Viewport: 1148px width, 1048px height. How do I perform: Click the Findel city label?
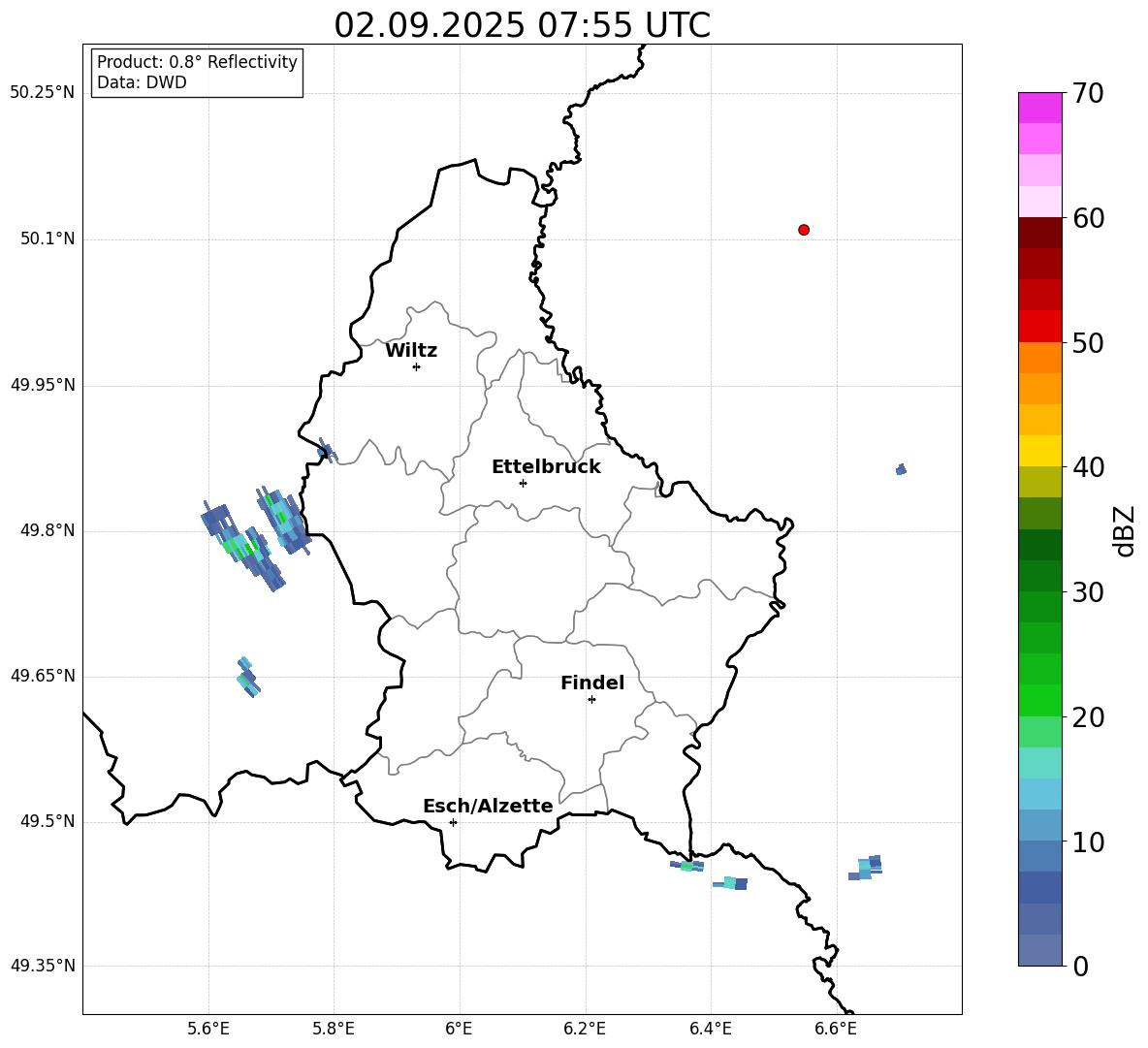(592, 683)
